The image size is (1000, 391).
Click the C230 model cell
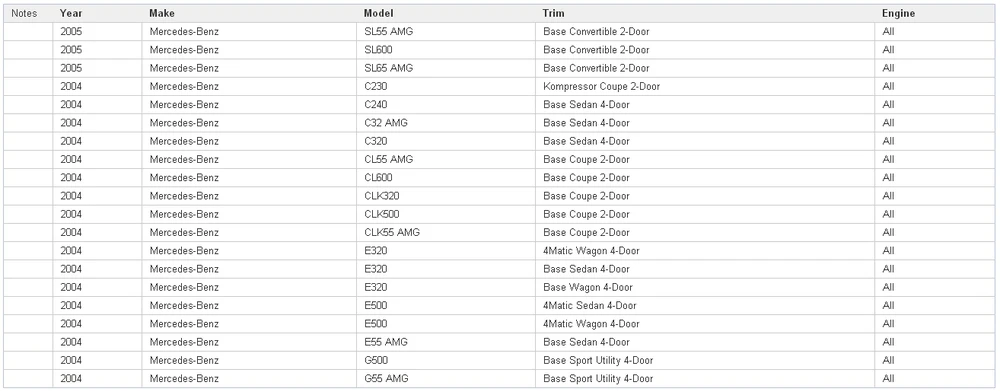click(446, 86)
